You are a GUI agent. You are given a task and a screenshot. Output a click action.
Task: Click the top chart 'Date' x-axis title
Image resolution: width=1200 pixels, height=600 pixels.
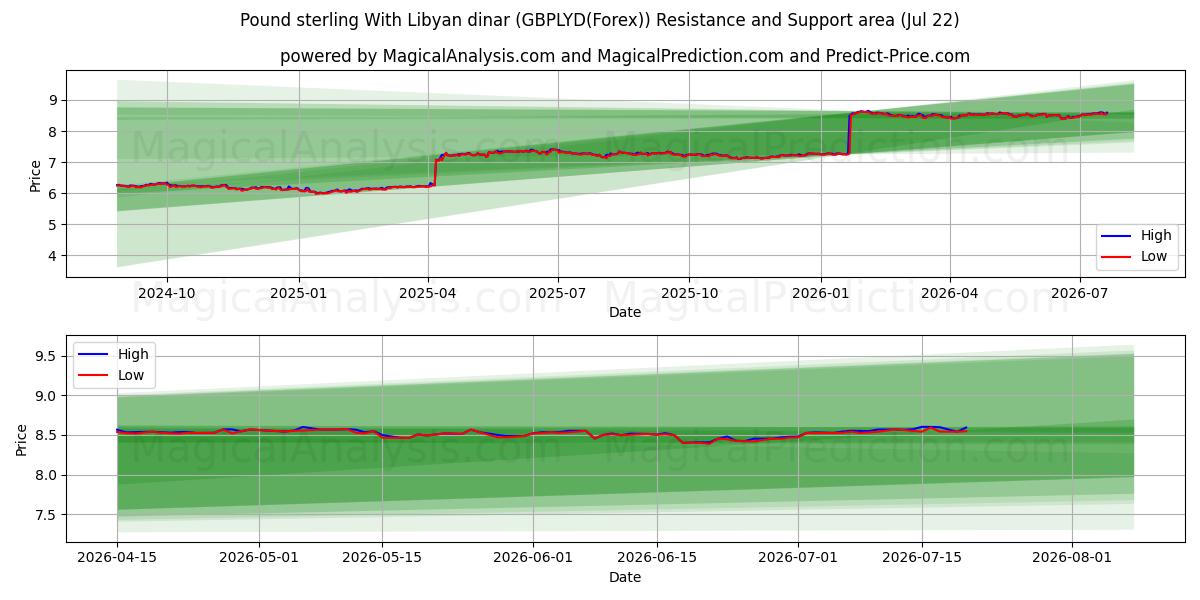[625, 312]
